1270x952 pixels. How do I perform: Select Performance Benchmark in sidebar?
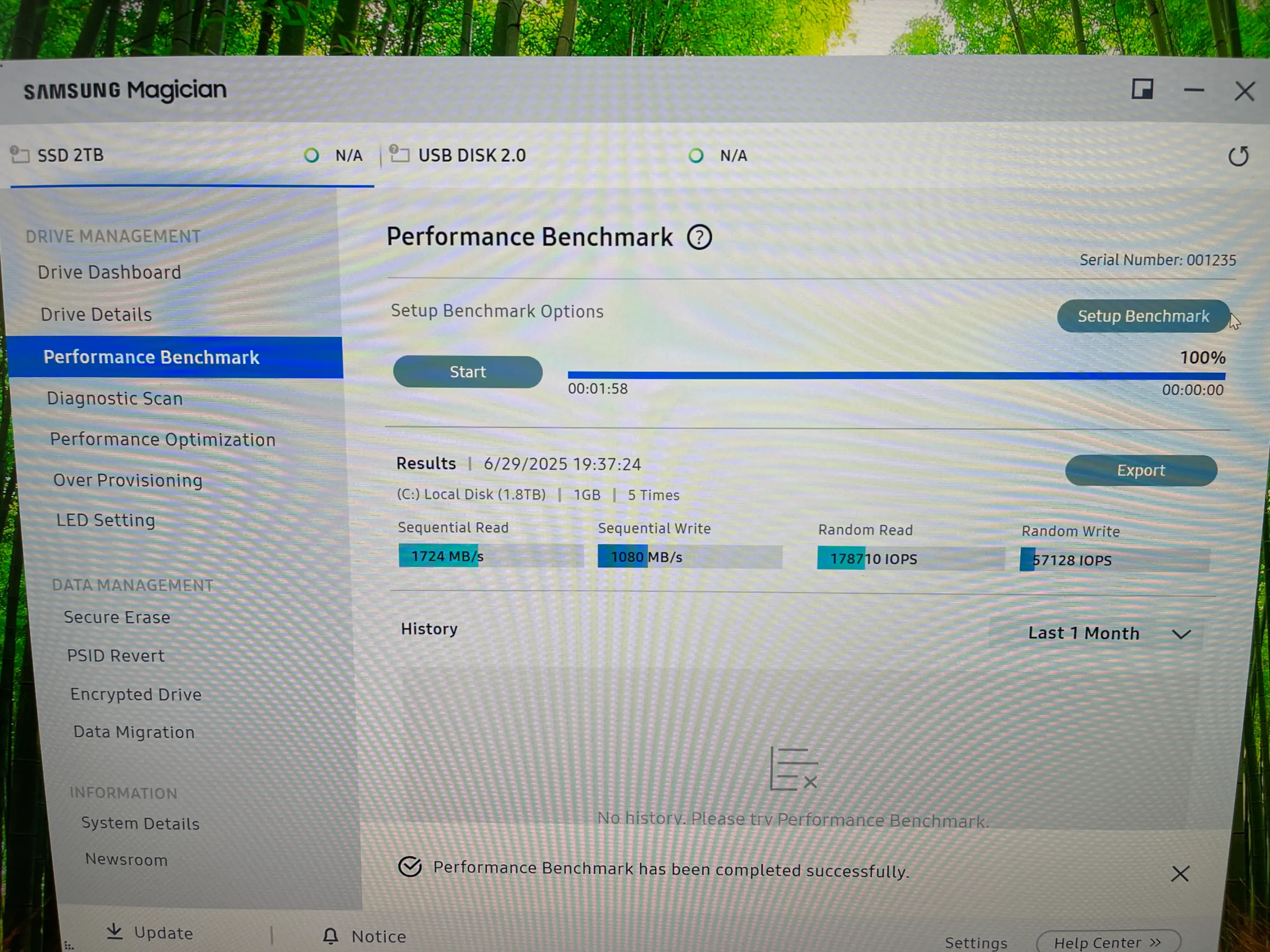coord(175,357)
